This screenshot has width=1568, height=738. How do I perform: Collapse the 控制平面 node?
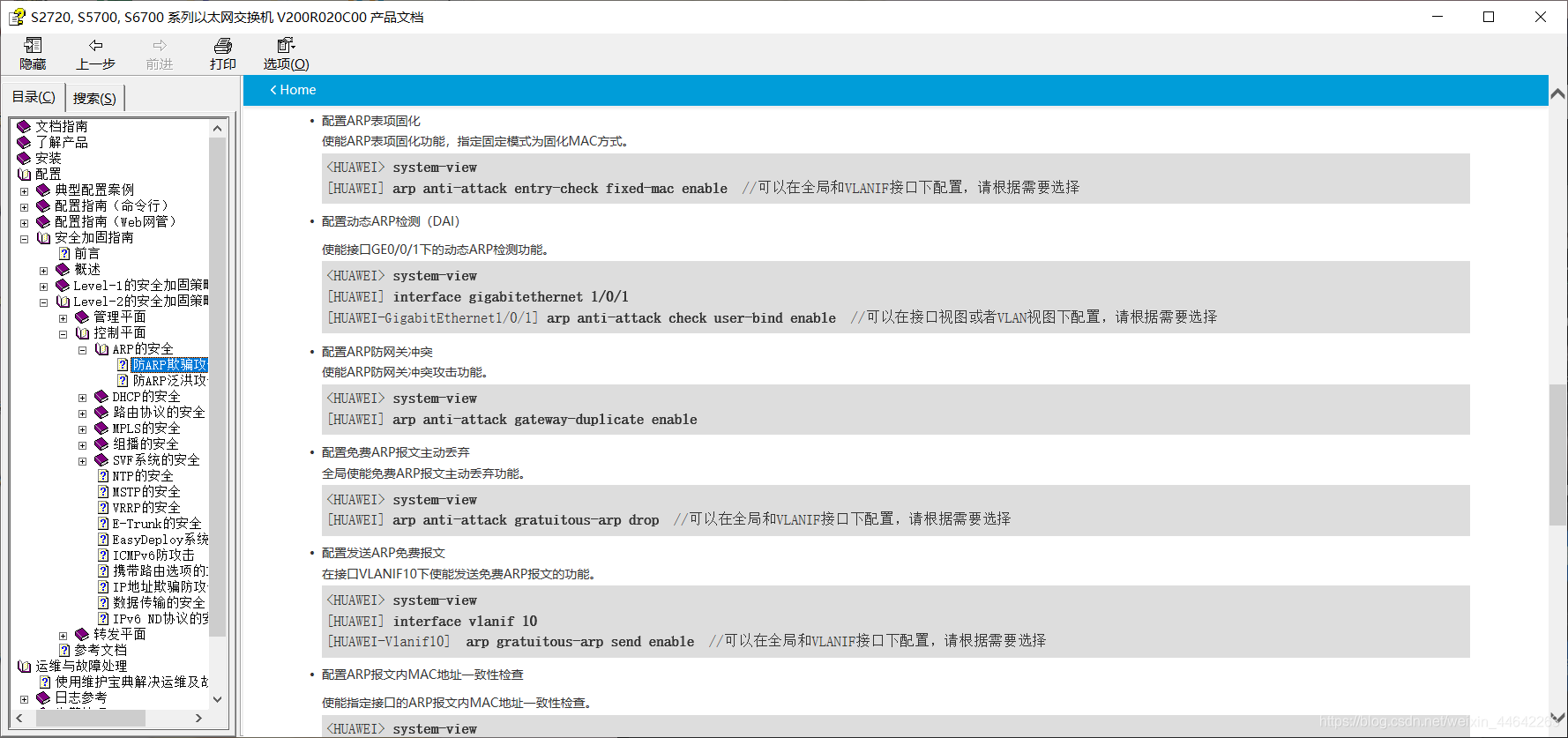point(63,334)
